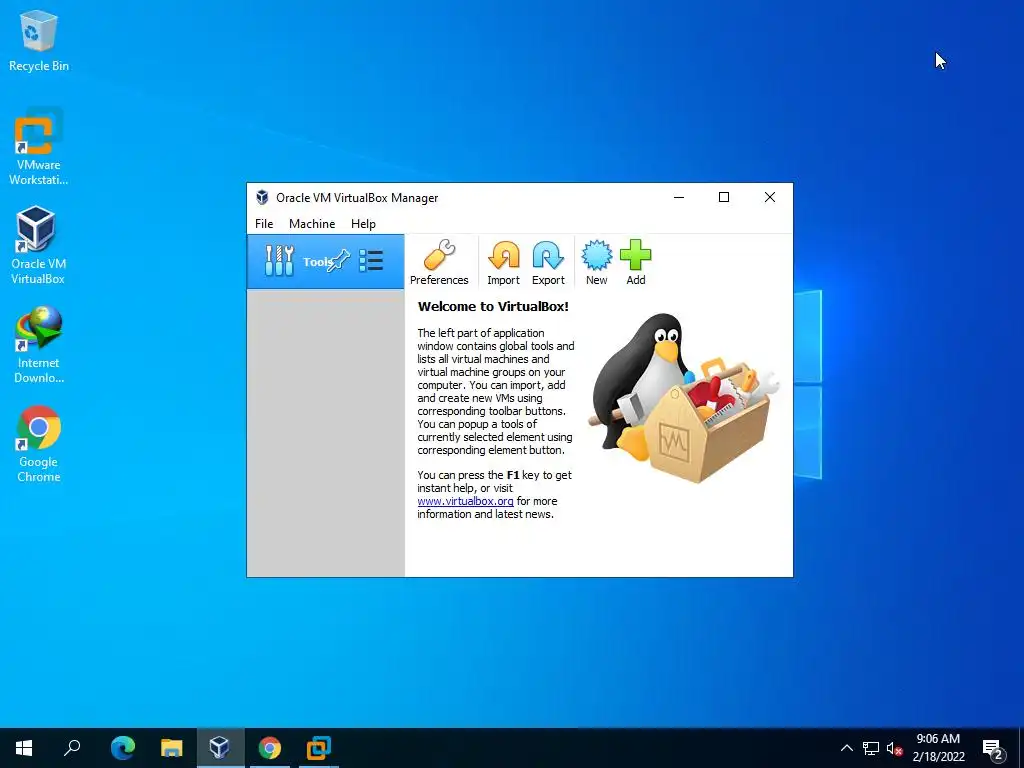Open the Tools list menu icon
The width and height of the screenshot is (1024, 768).
coord(371,261)
